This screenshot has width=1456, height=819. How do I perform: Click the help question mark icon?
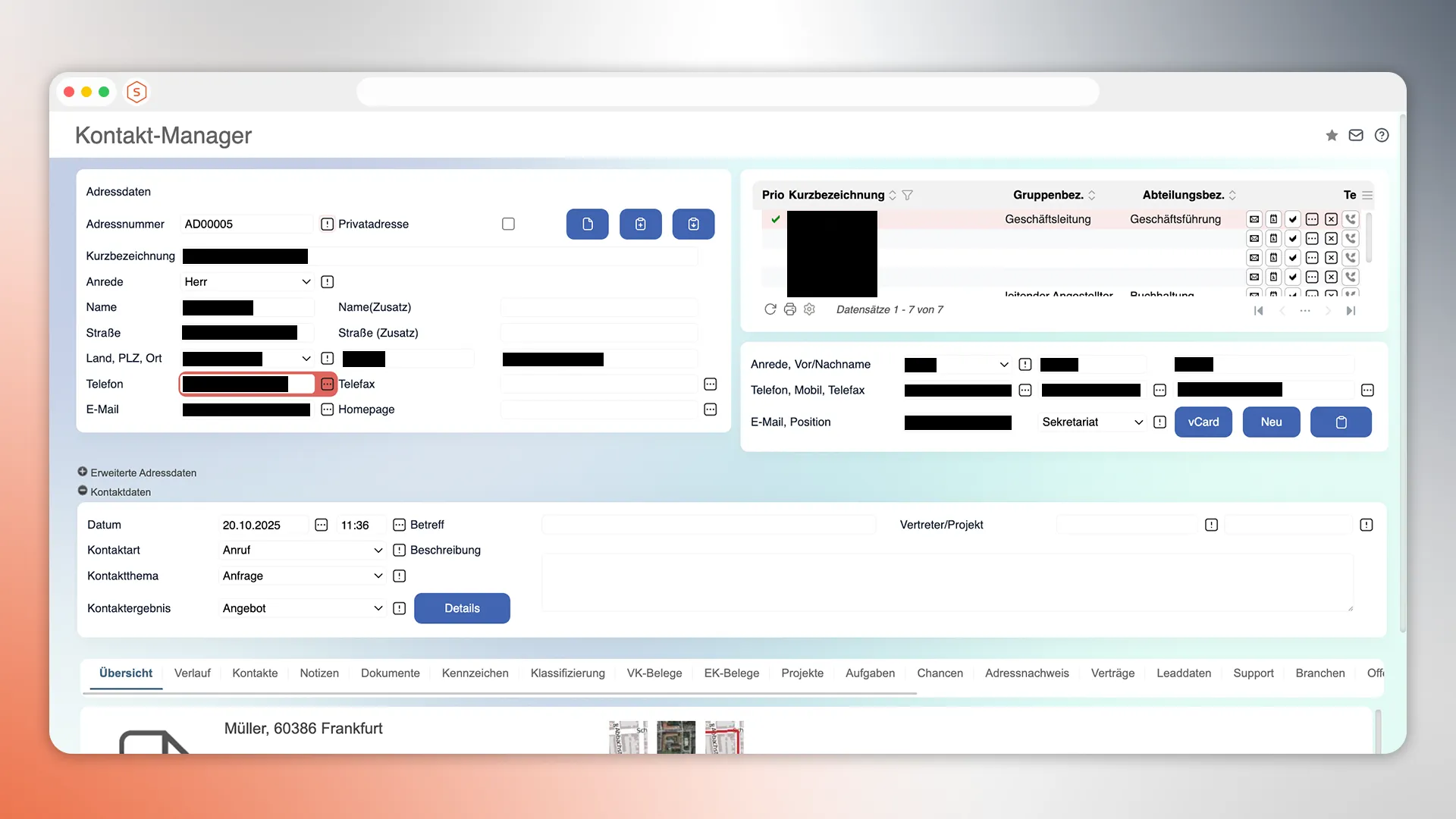[x=1382, y=135]
